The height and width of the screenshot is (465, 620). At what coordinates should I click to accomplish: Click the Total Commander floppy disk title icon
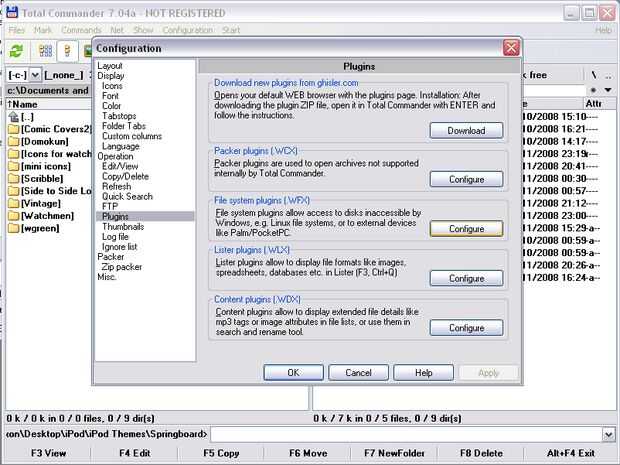point(12,12)
